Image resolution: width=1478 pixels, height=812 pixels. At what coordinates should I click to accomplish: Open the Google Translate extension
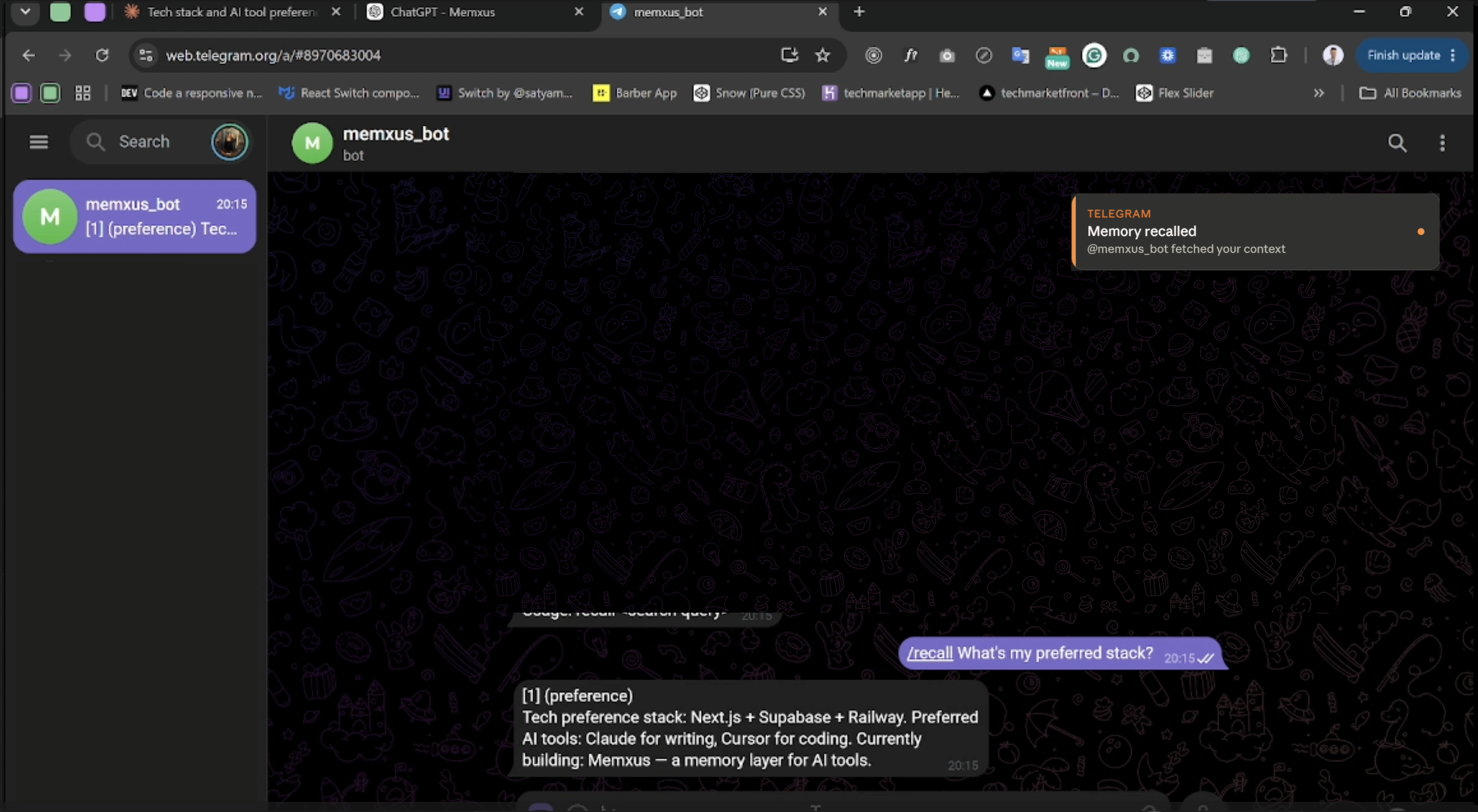tap(1021, 56)
